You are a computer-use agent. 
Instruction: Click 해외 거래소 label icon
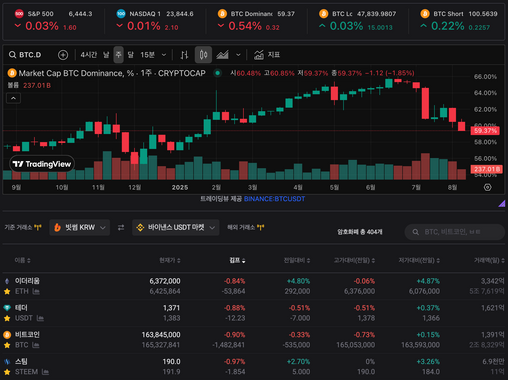click(260, 227)
